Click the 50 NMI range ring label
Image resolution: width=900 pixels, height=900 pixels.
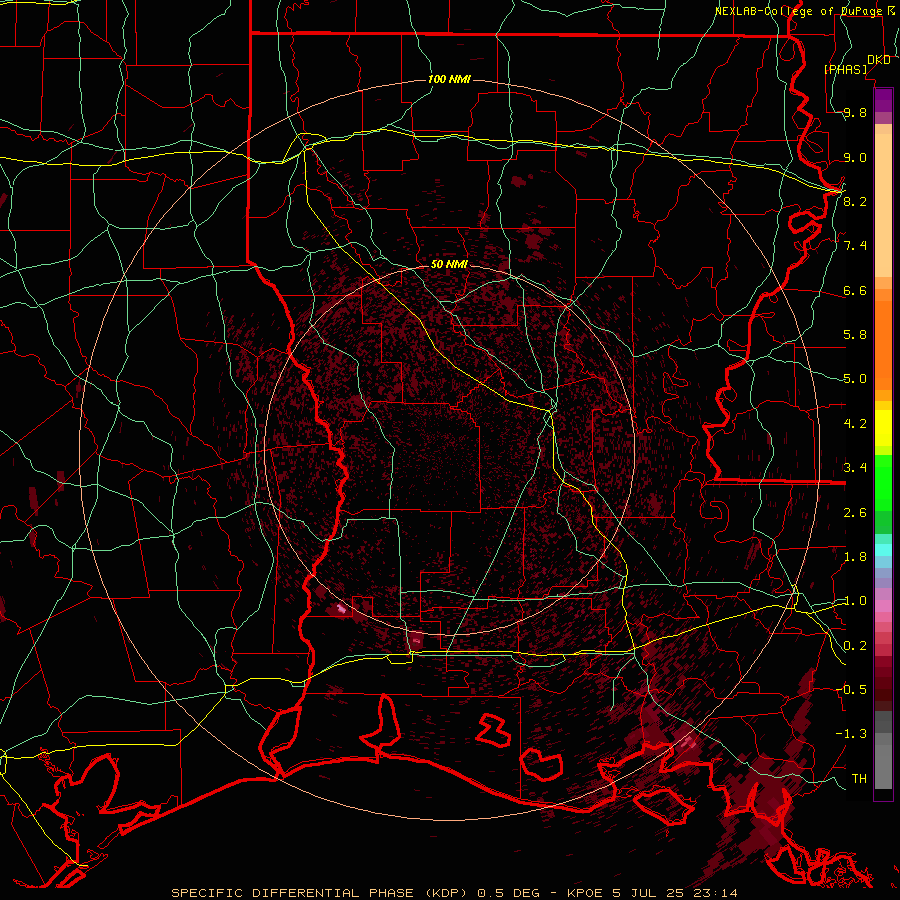click(449, 264)
